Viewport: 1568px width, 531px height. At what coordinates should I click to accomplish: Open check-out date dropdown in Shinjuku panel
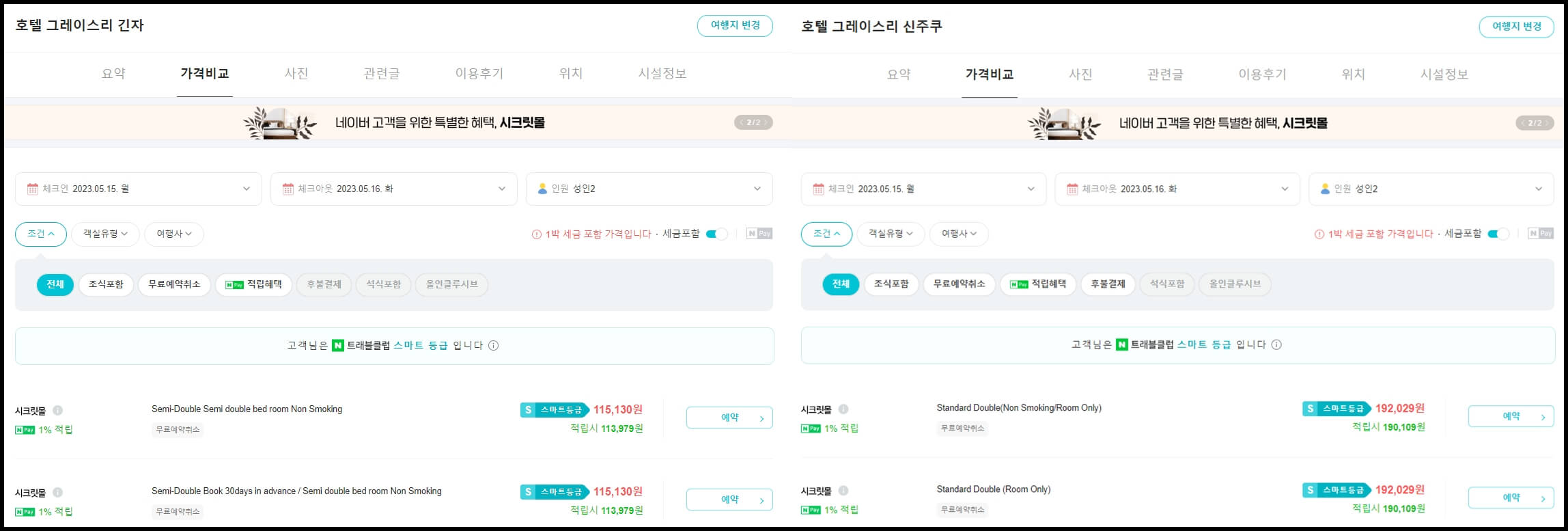pos(1177,189)
